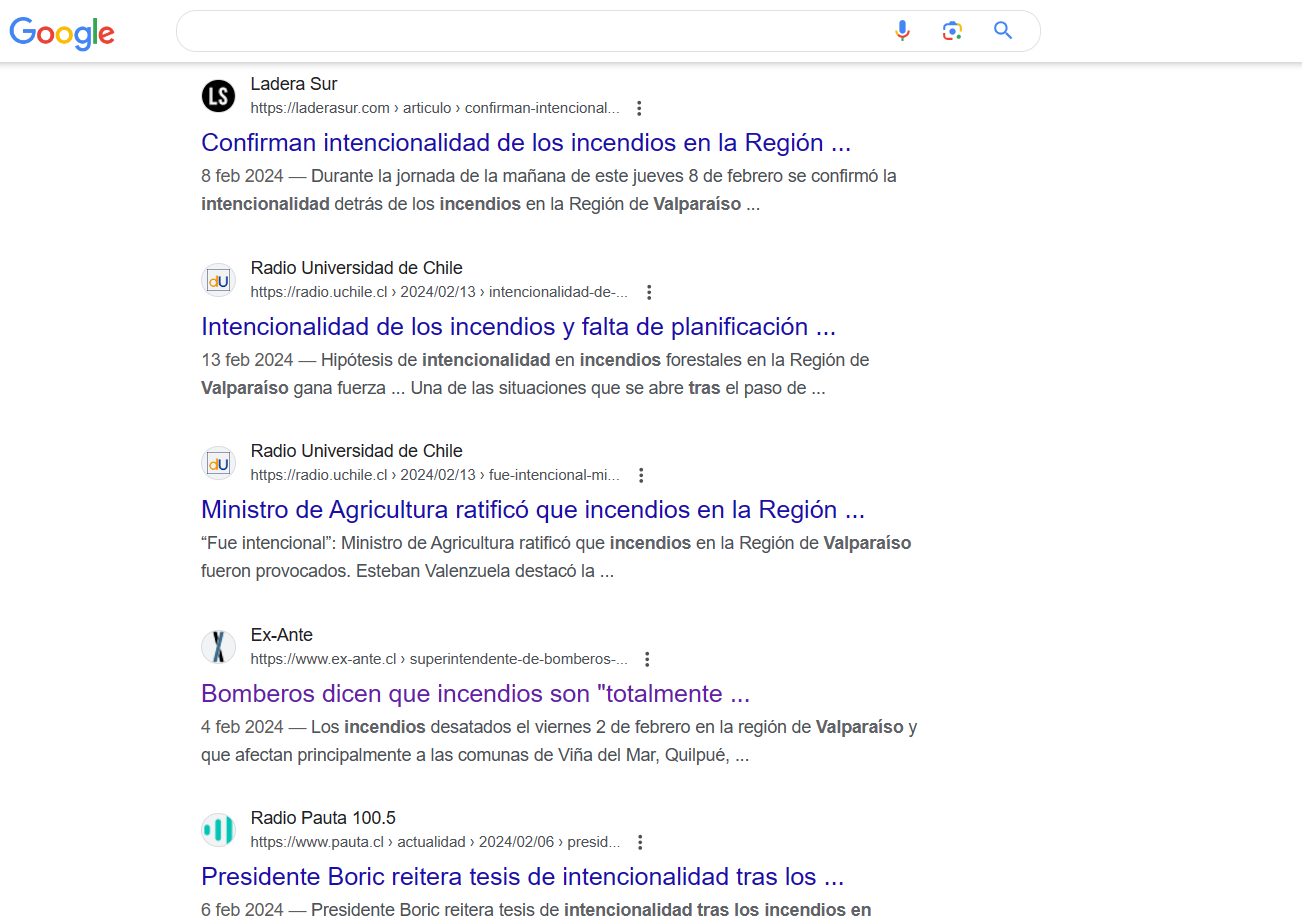Start voice search with microphone icon

click(x=902, y=31)
